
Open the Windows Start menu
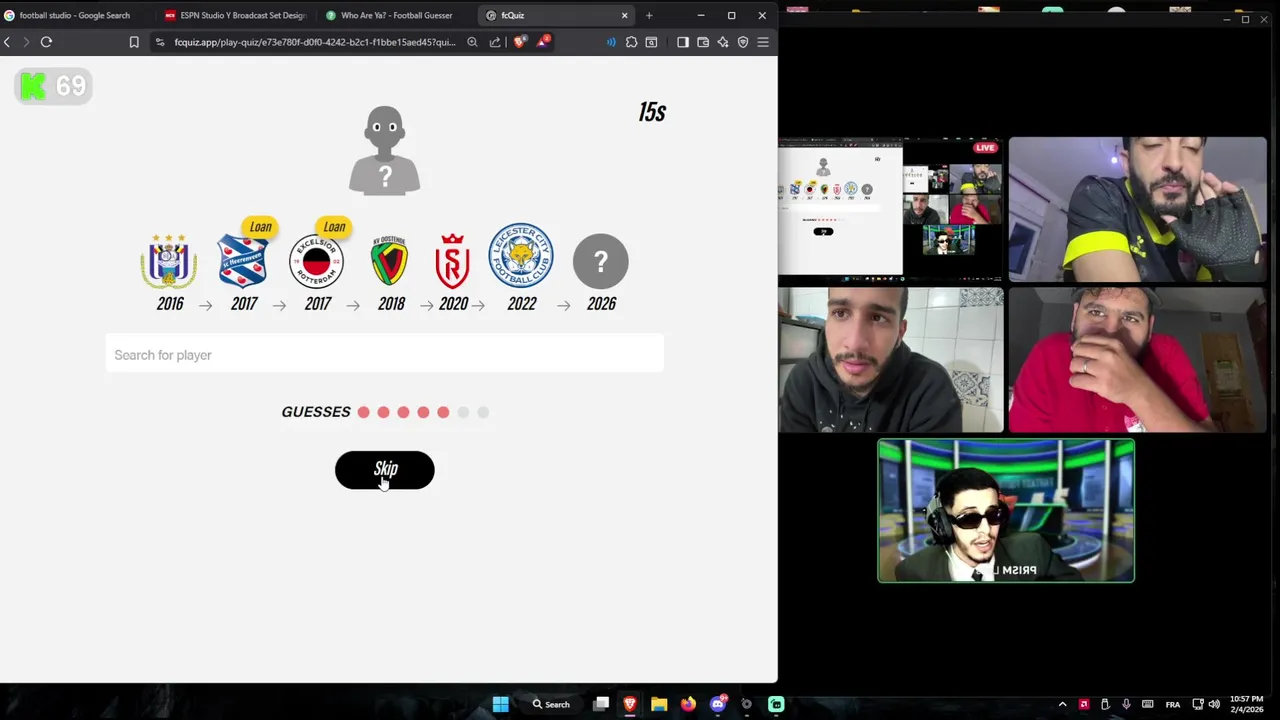pyautogui.click(x=500, y=704)
